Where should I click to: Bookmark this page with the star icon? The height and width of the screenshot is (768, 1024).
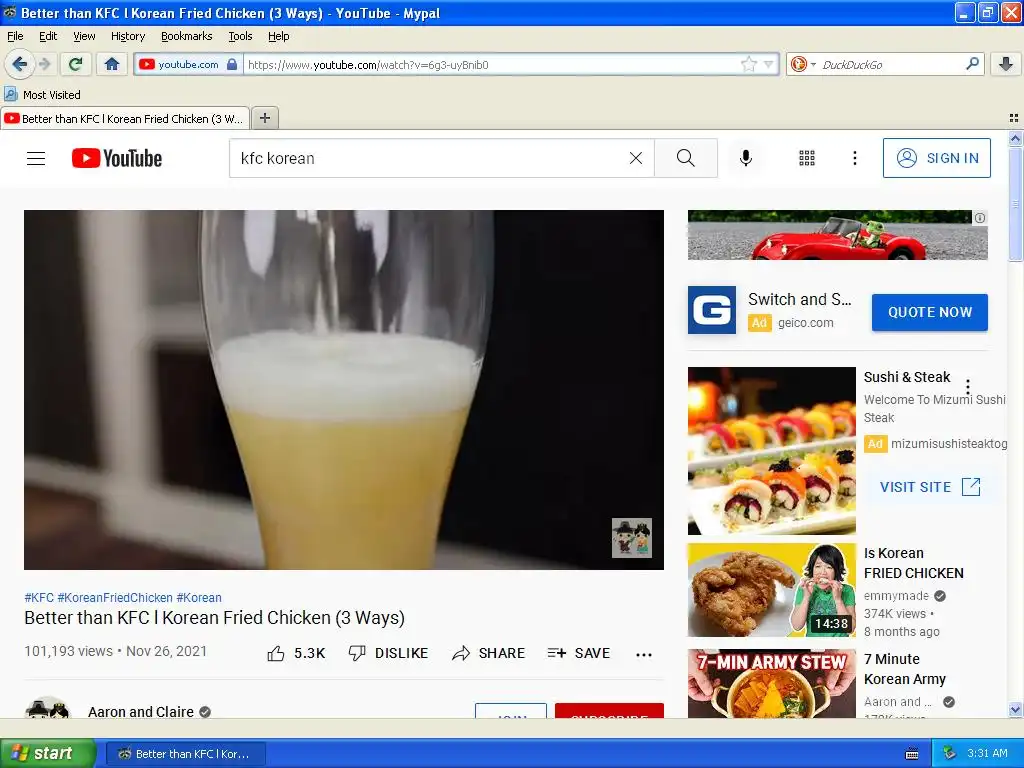point(748,64)
